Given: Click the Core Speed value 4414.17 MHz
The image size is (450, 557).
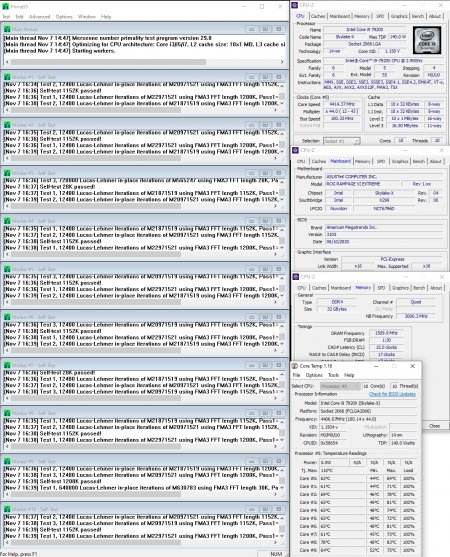Looking at the screenshot, I should click(342, 104).
